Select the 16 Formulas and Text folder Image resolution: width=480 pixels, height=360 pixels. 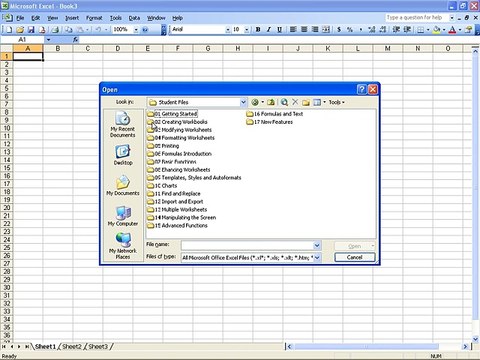coord(275,114)
